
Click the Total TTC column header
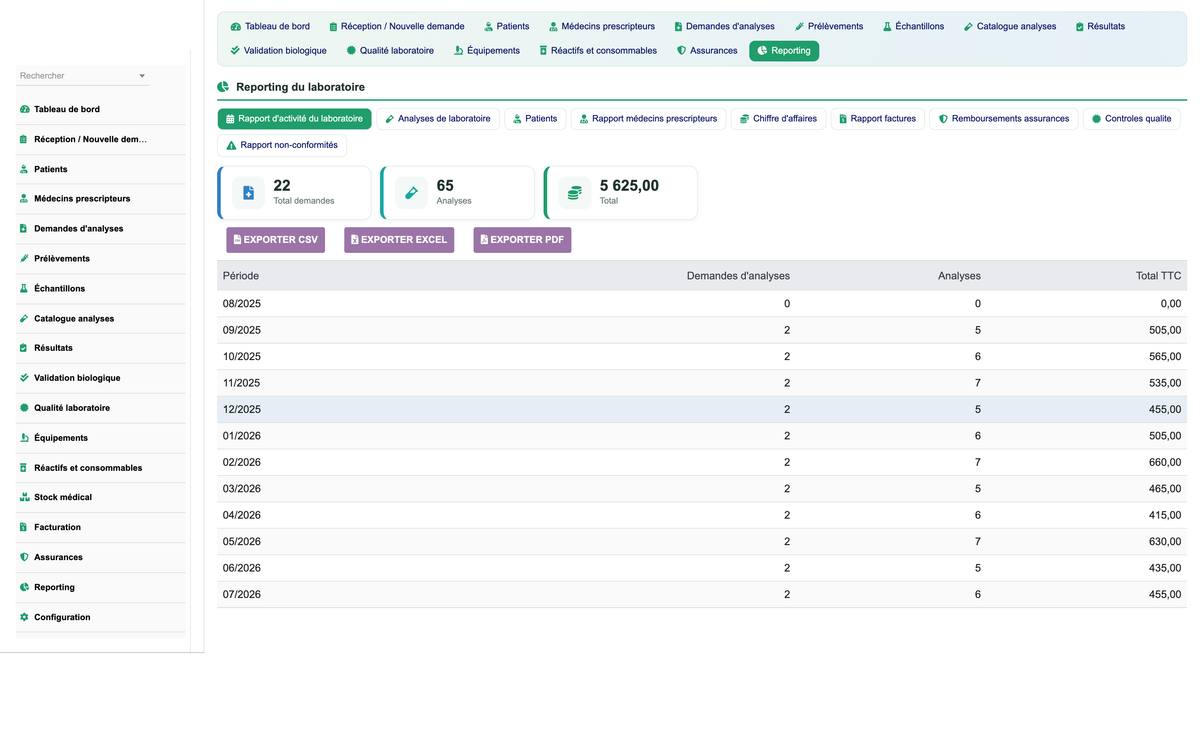[1158, 276]
